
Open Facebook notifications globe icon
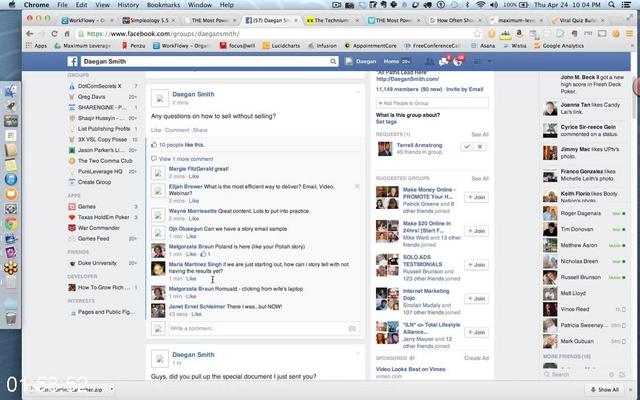point(458,62)
